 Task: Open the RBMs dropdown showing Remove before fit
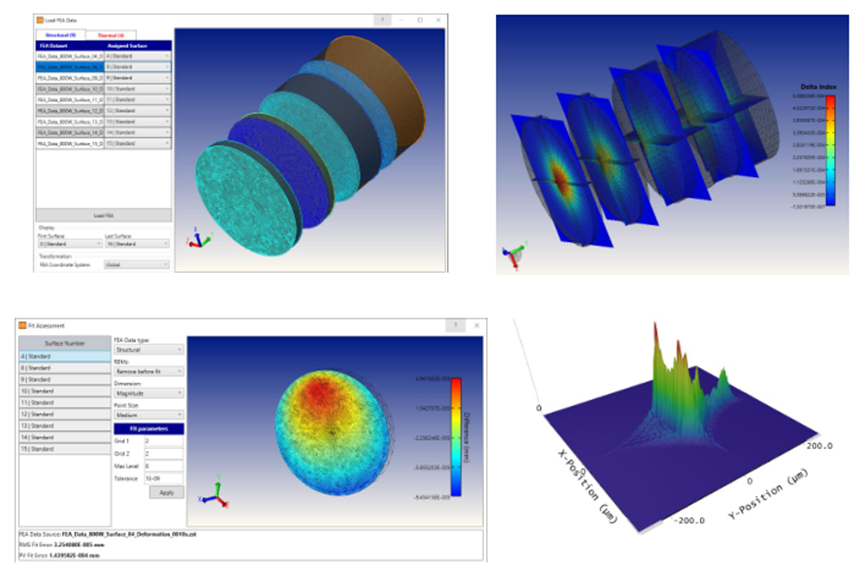[149, 372]
